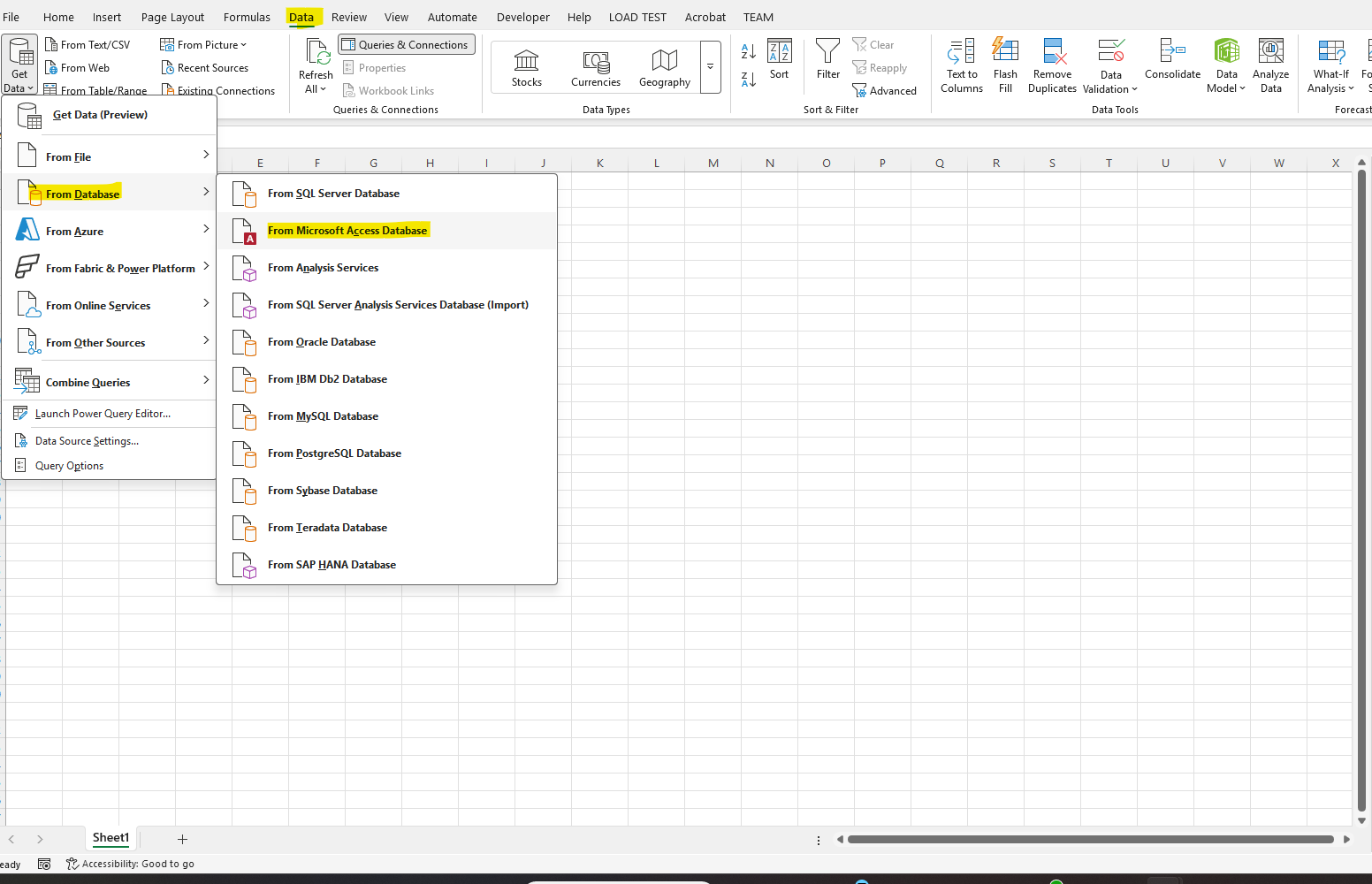The width and height of the screenshot is (1372, 884).
Task: Select column T header
Action: (1109, 163)
